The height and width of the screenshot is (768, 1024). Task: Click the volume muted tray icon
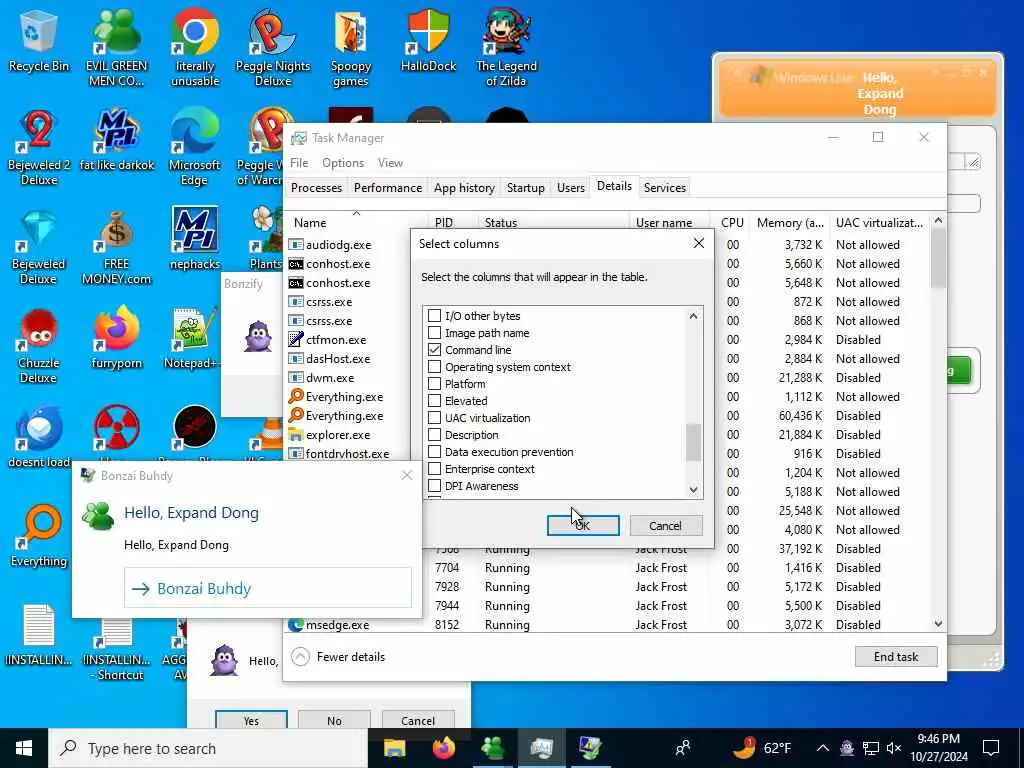coord(894,748)
